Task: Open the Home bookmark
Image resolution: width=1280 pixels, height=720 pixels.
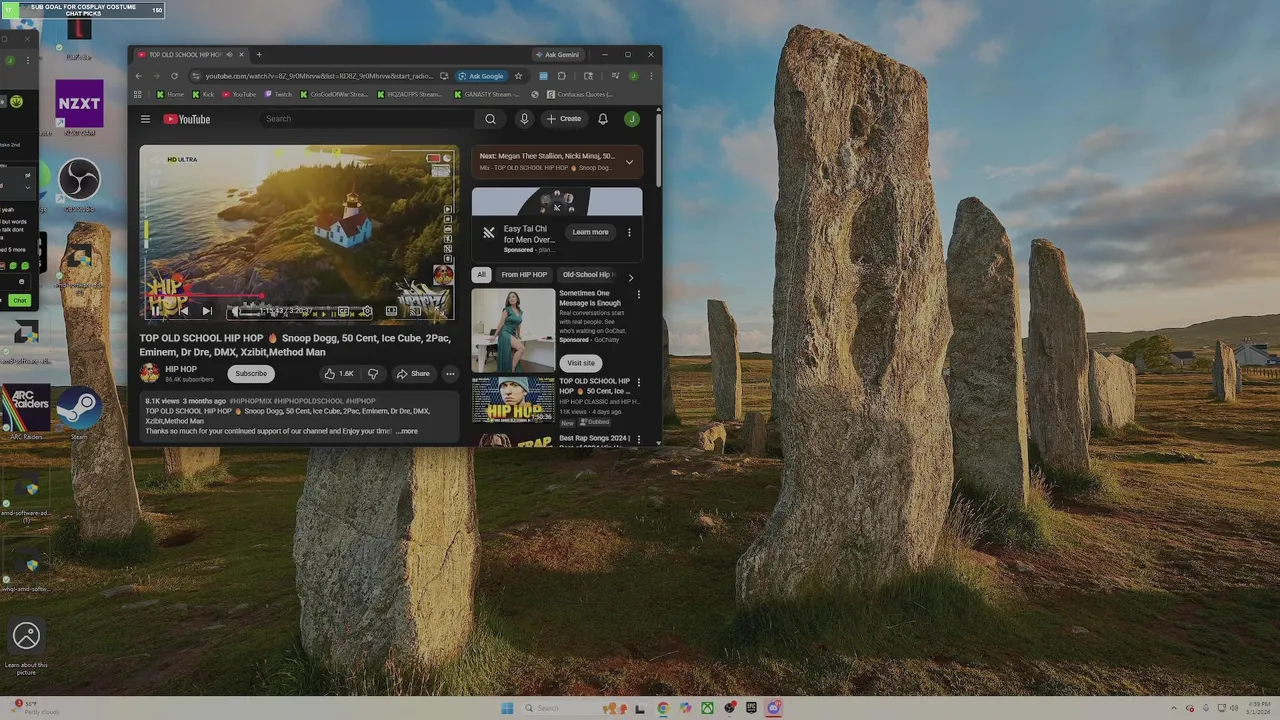Action: pos(170,95)
